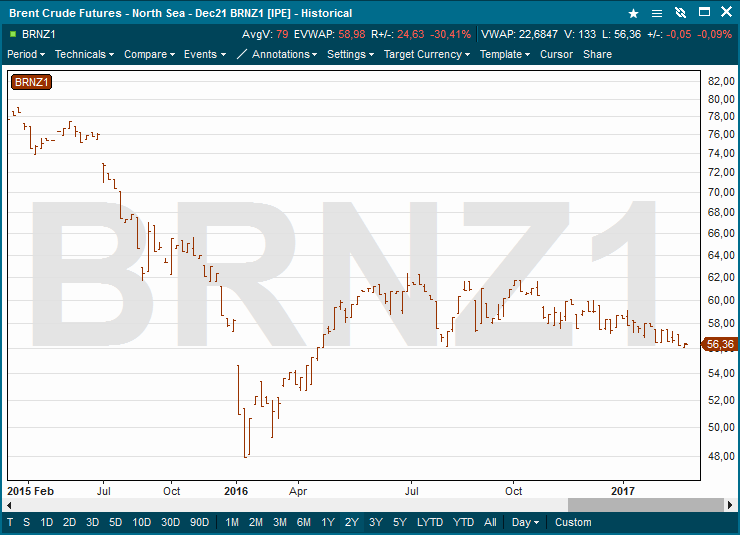This screenshot has height=535, width=740.
Task: Switch to 5D time range
Action: [116, 522]
